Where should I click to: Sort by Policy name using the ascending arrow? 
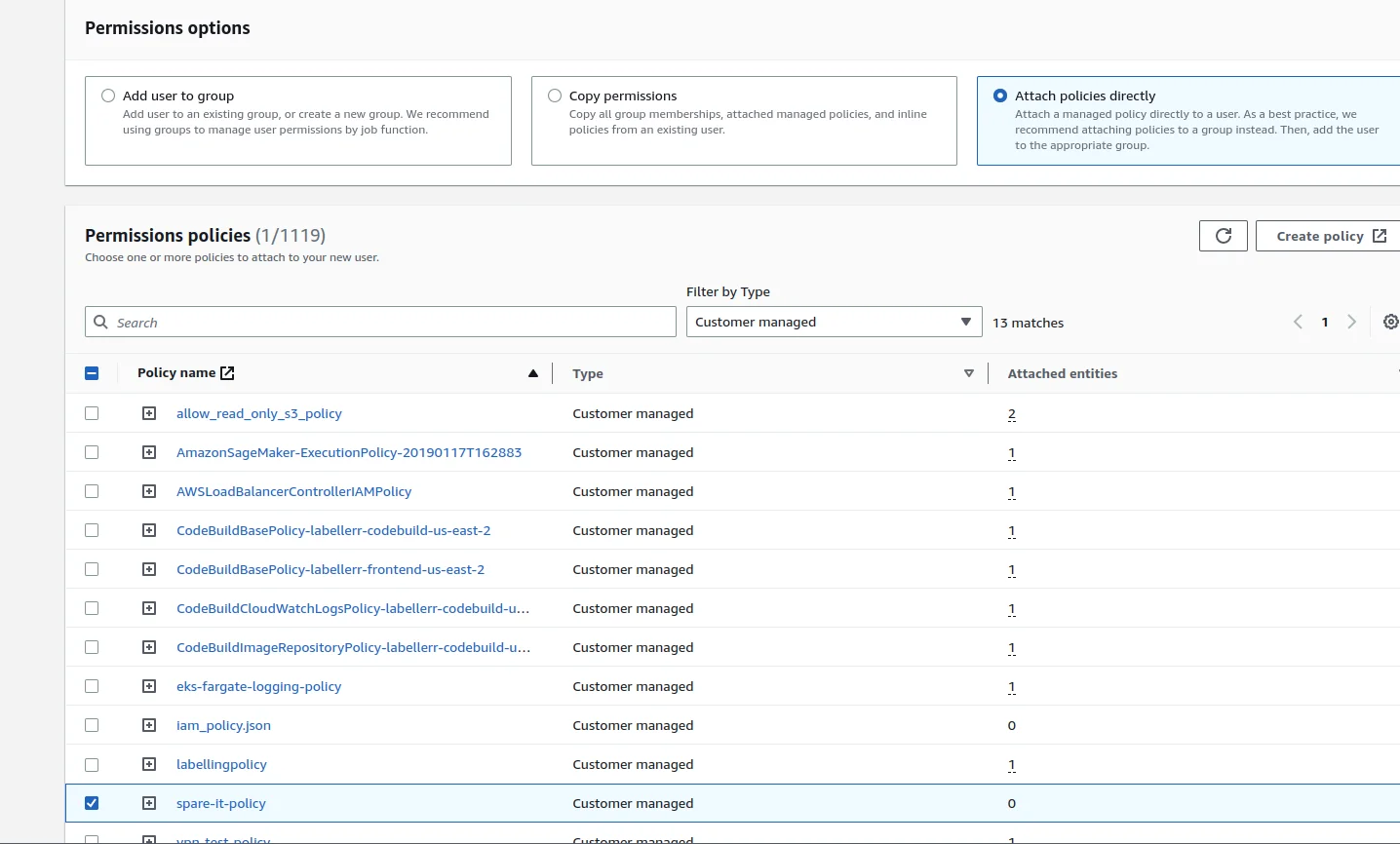pyautogui.click(x=533, y=373)
